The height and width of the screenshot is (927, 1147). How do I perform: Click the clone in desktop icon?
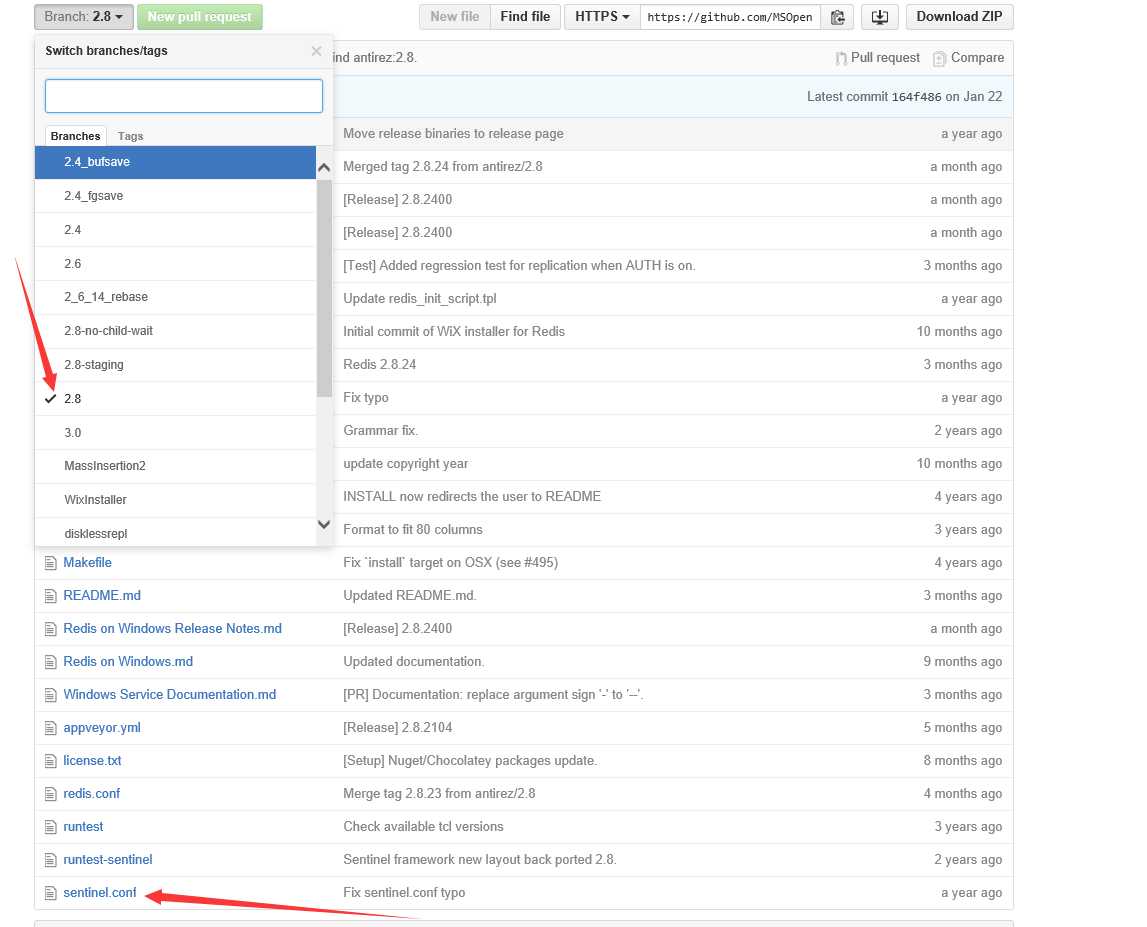(879, 17)
